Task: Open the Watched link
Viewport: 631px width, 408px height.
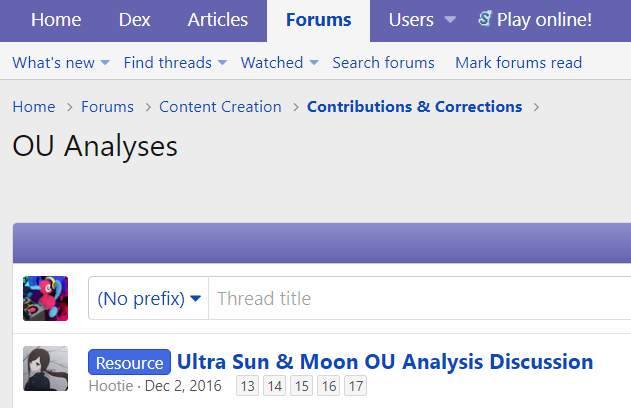Action: (x=272, y=63)
